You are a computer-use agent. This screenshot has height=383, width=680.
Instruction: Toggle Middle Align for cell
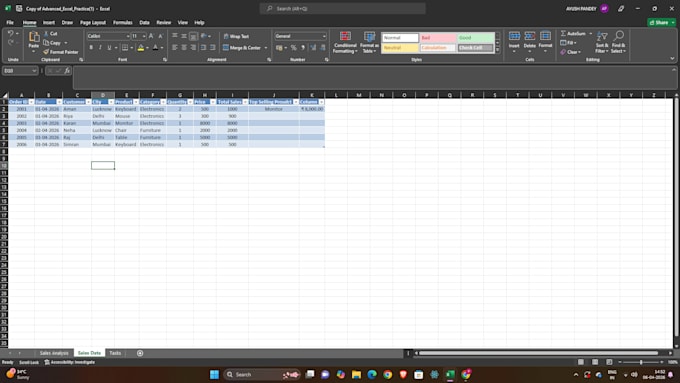coord(184,36)
